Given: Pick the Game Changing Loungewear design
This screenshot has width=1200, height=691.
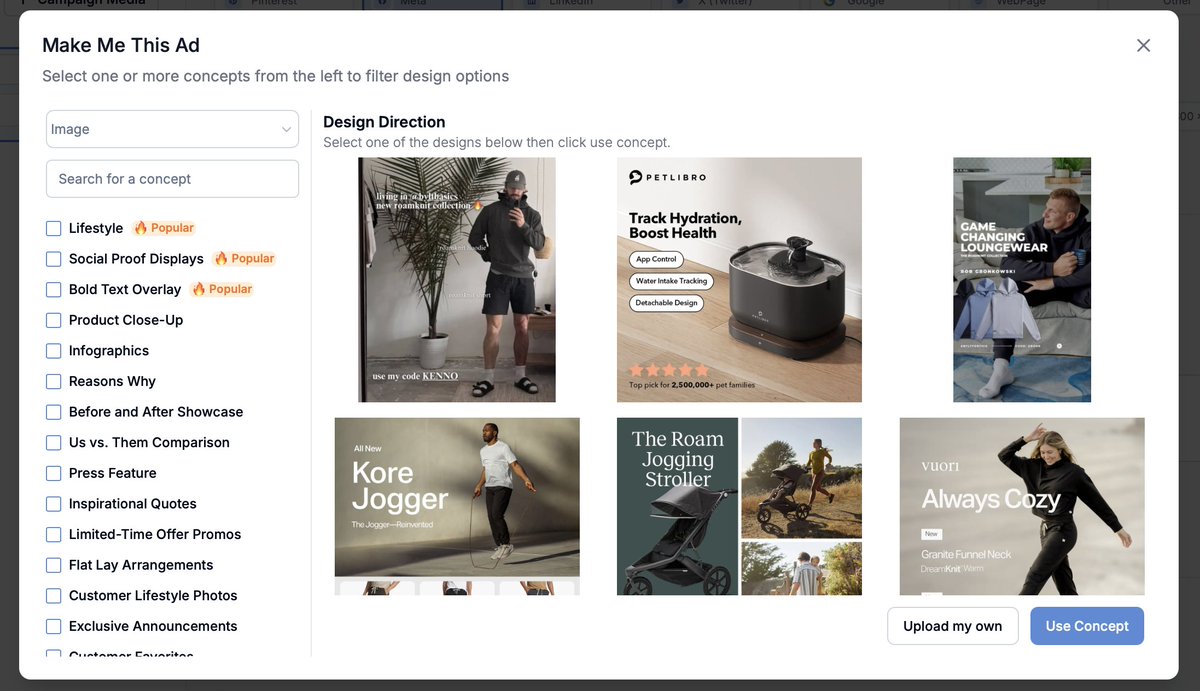Looking at the screenshot, I should pyautogui.click(x=1022, y=280).
